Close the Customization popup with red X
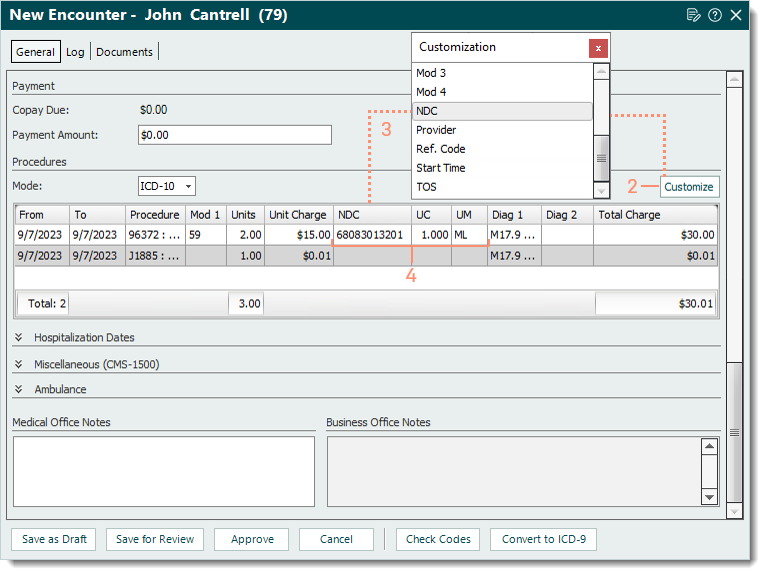 (x=598, y=48)
